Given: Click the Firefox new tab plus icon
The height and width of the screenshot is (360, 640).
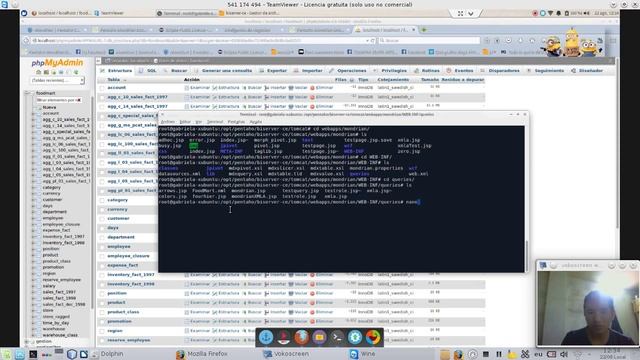Looking at the screenshot, I should 424,30.
